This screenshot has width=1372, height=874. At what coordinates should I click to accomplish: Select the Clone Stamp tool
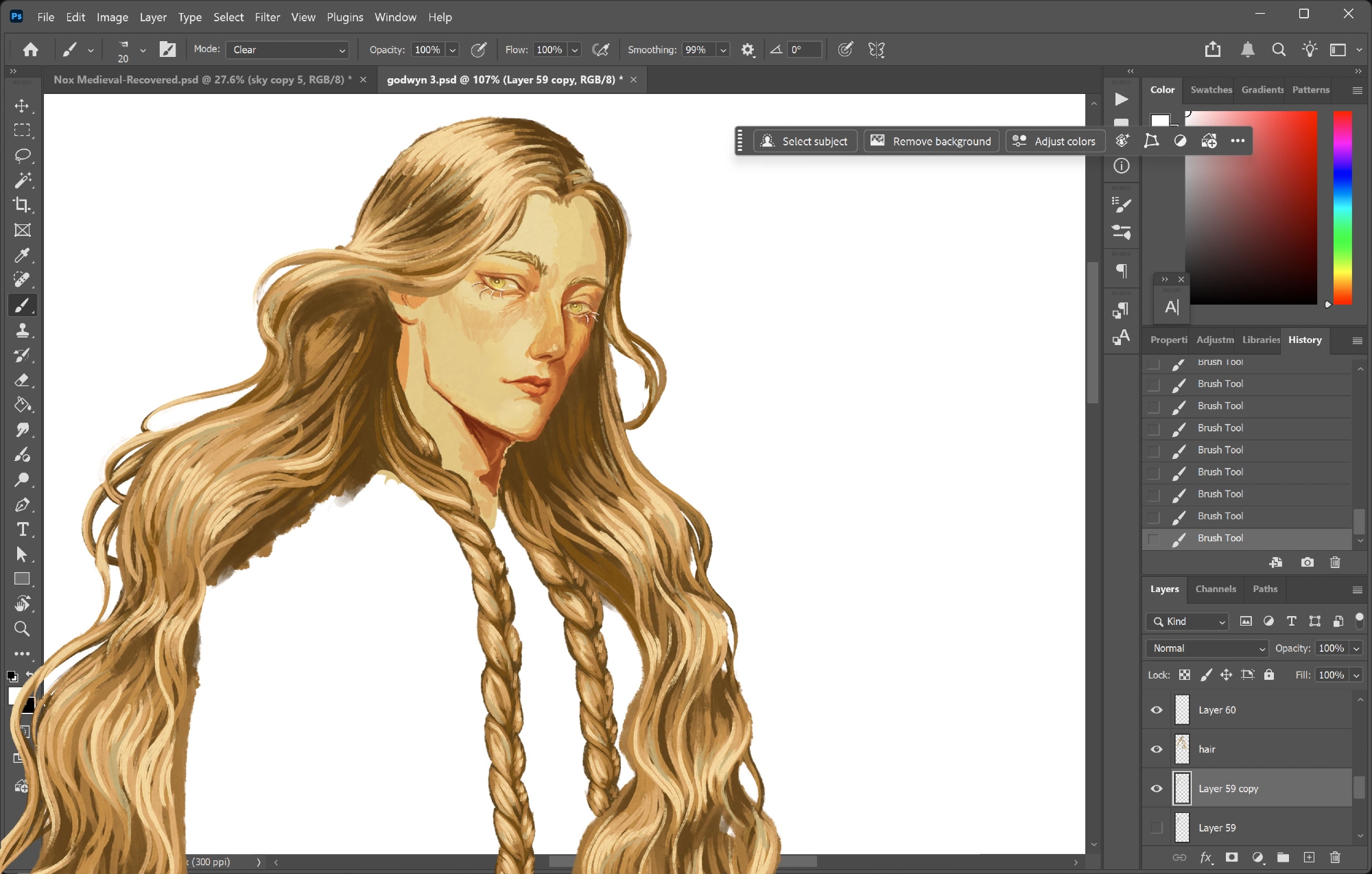23,330
